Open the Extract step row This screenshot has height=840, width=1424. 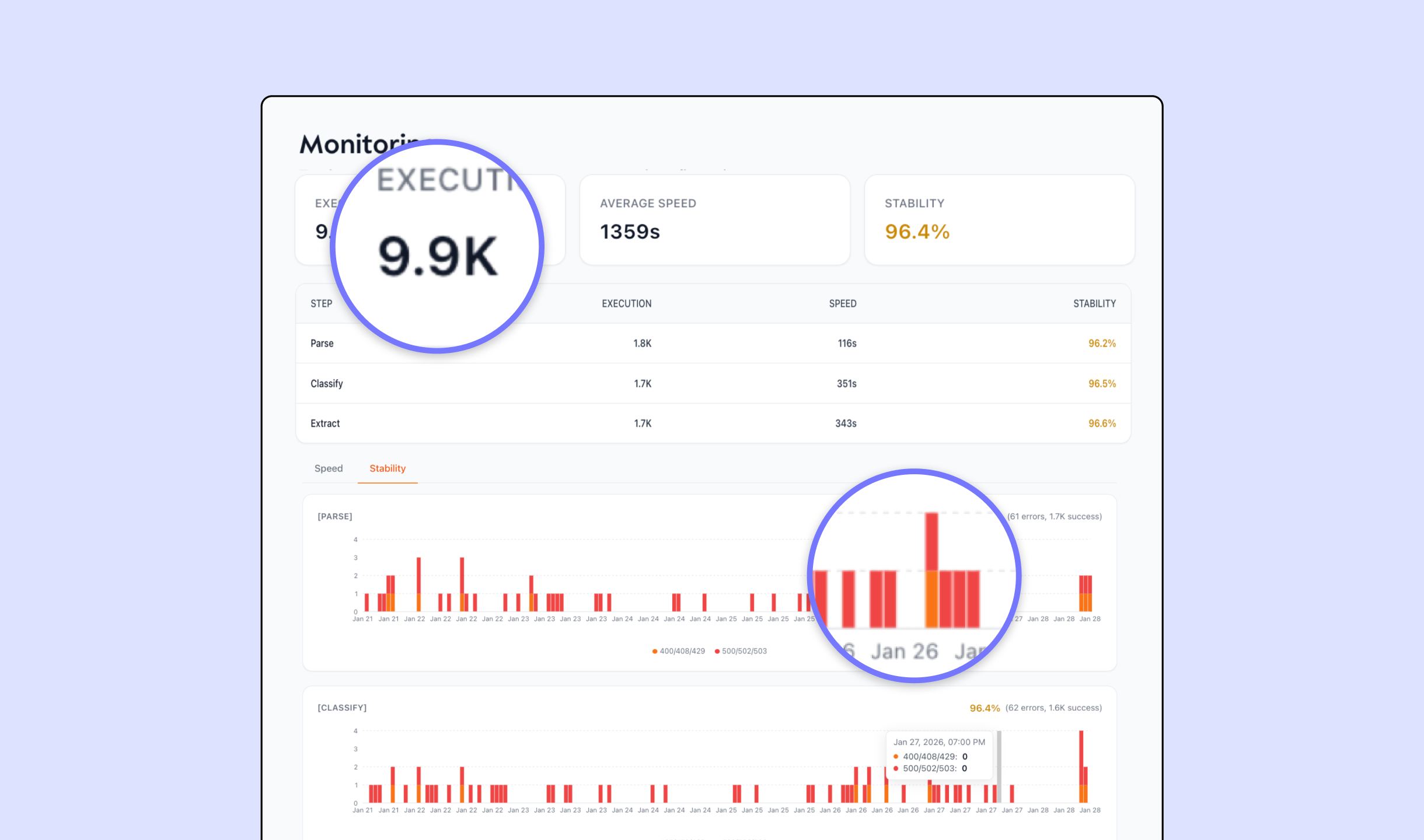(x=324, y=423)
